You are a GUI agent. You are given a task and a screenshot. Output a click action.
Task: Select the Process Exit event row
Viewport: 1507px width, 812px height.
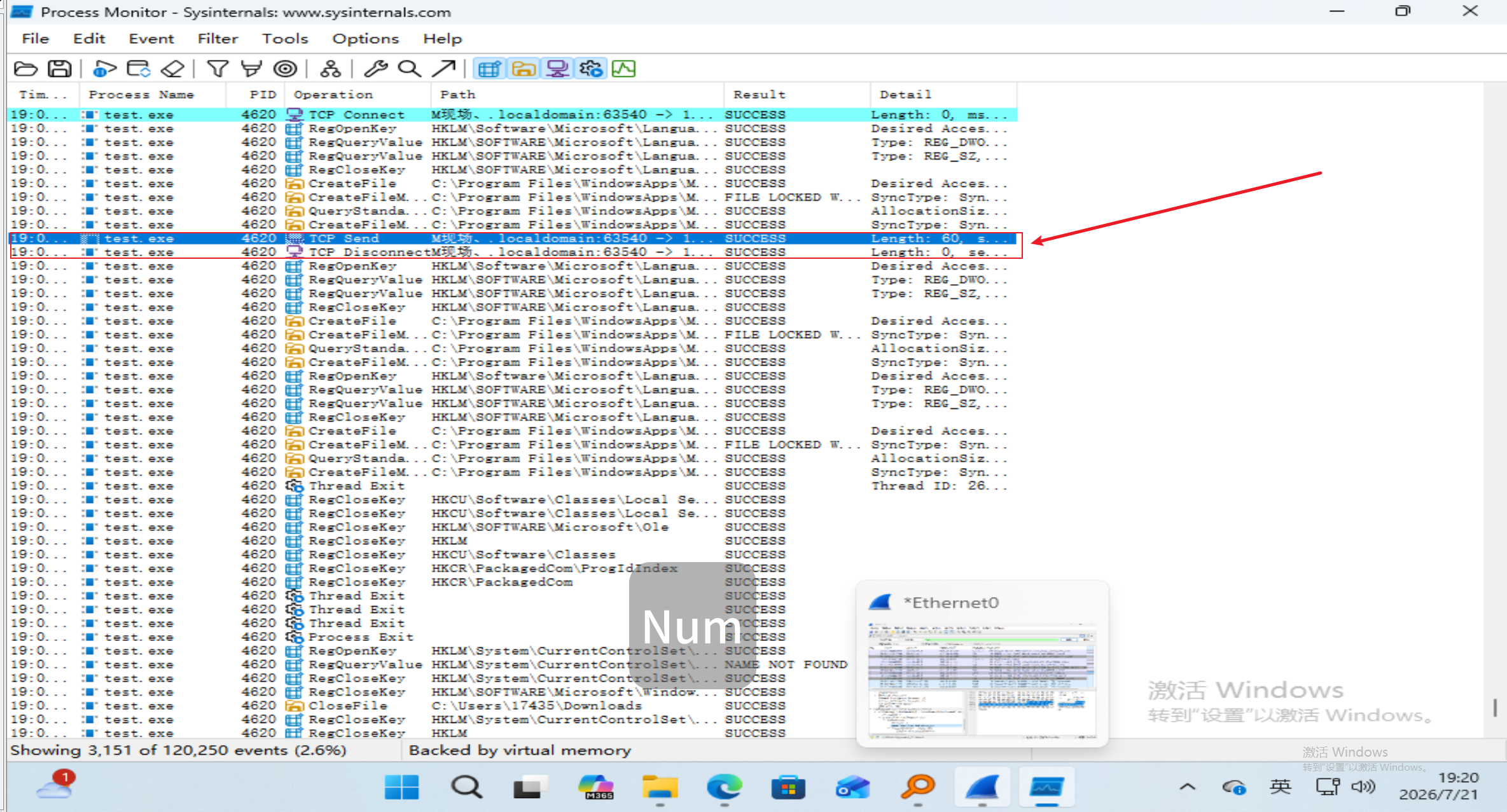tap(512, 637)
